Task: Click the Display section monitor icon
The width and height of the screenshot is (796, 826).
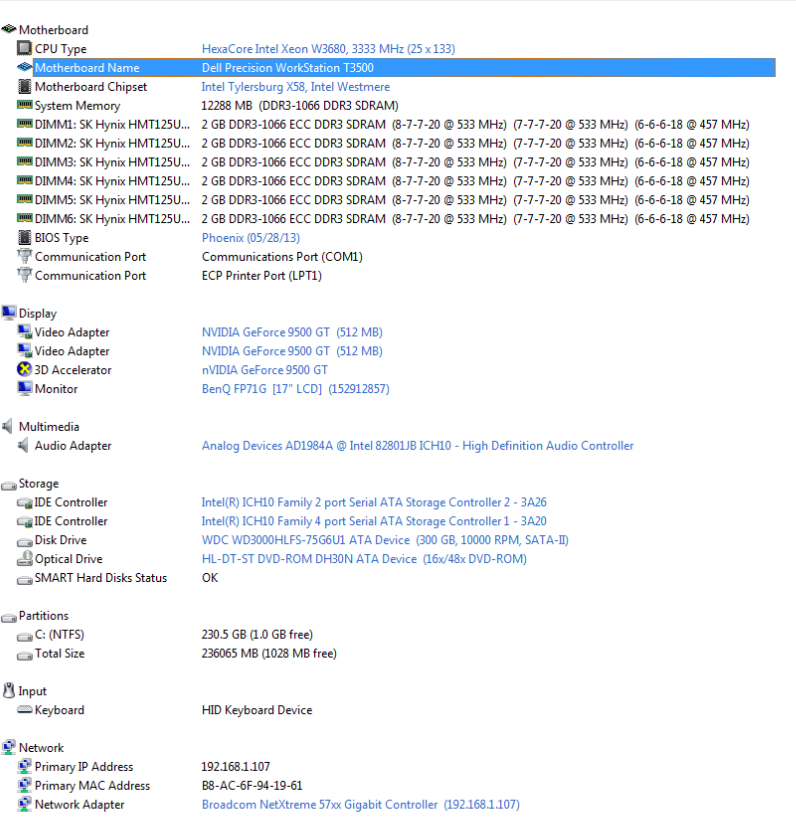Action: click(9, 313)
